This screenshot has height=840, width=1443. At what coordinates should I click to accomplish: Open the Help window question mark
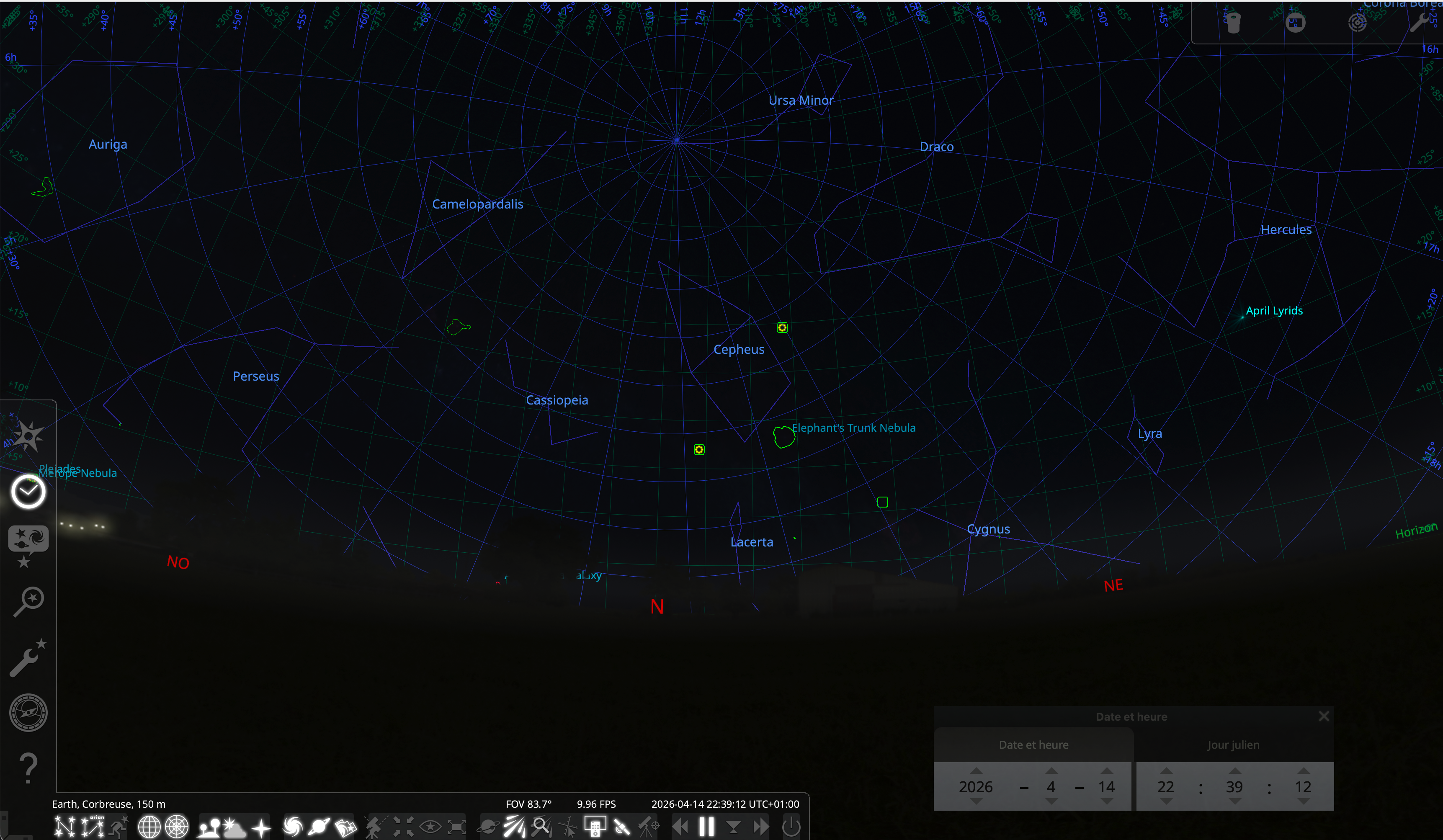(x=28, y=768)
